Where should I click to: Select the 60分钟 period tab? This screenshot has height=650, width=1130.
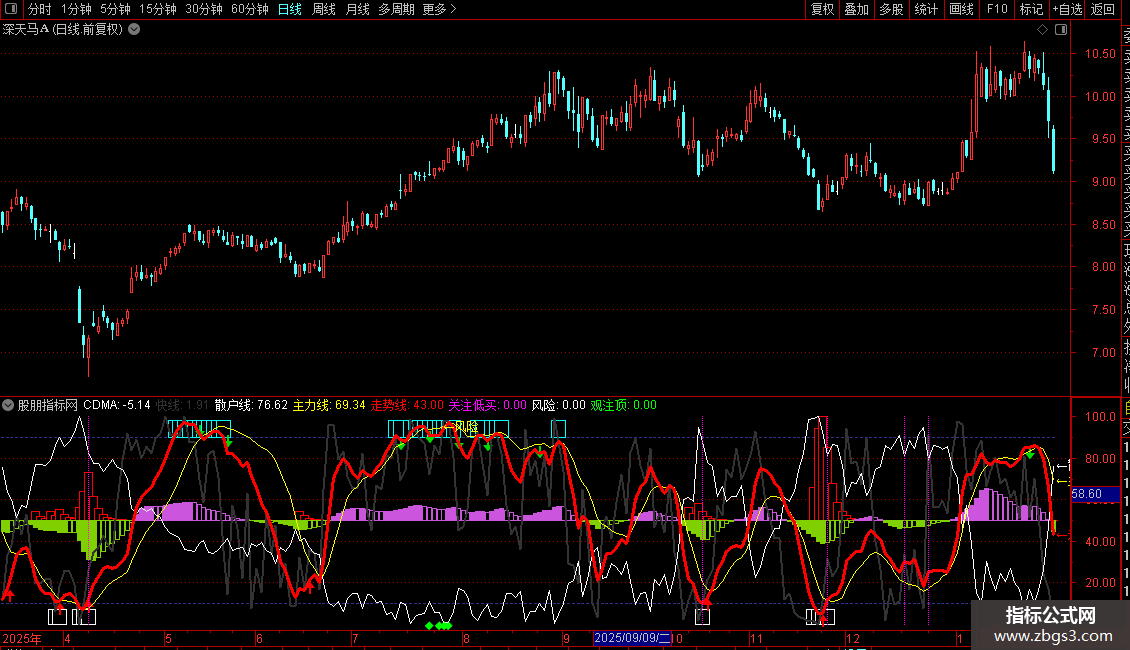tap(250, 9)
